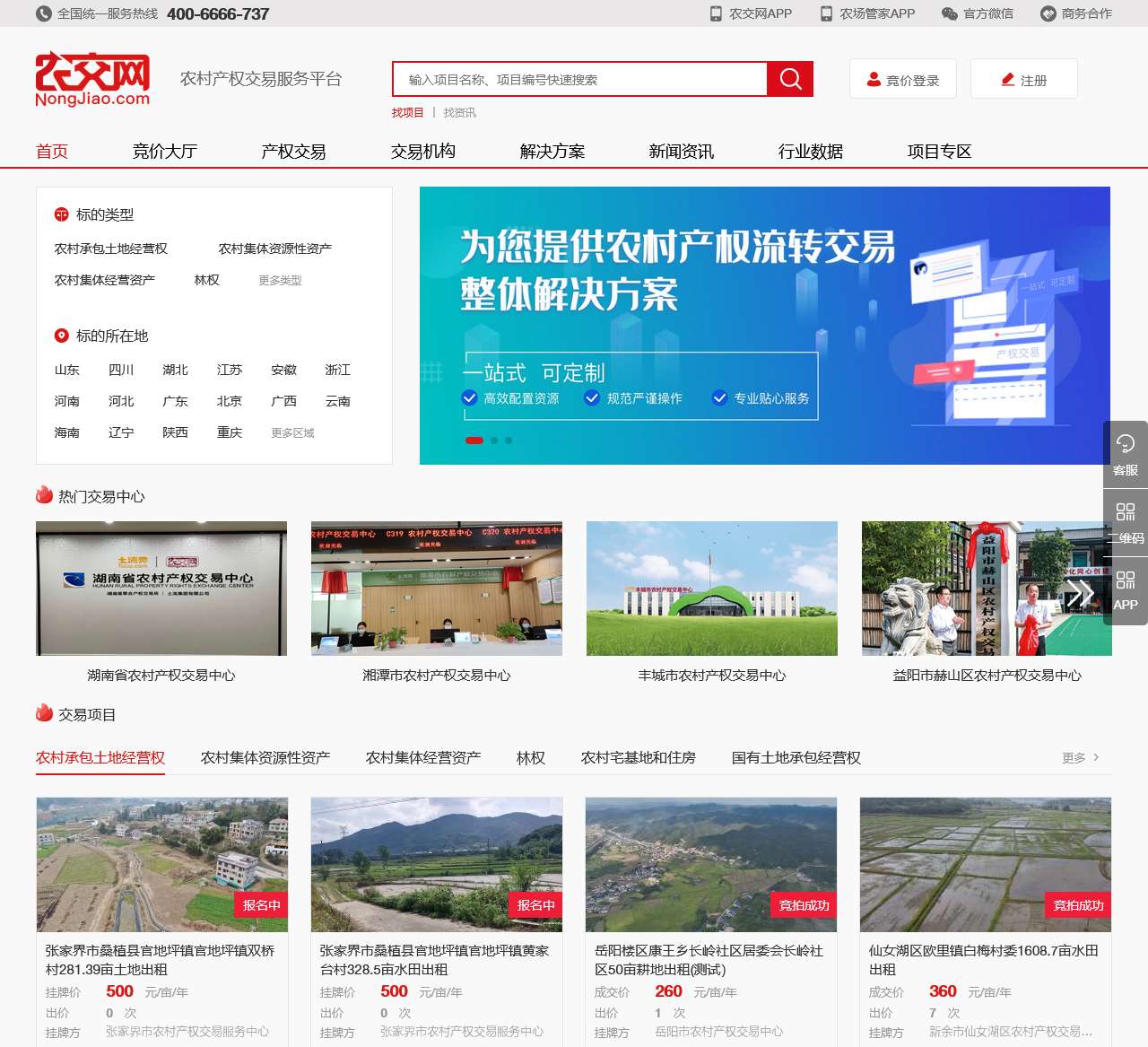The image size is (1148, 1047).
Task: Open 官方微信 official WeChat icon
Action: coord(948,13)
